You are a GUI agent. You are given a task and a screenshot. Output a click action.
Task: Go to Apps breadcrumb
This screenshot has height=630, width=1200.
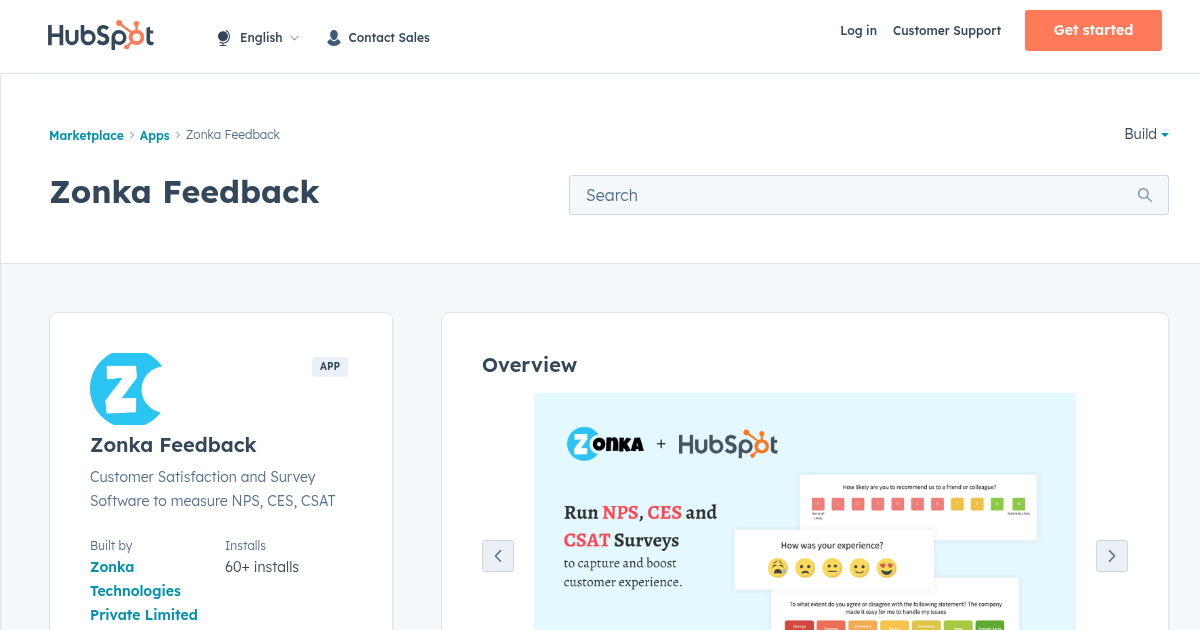[154, 135]
